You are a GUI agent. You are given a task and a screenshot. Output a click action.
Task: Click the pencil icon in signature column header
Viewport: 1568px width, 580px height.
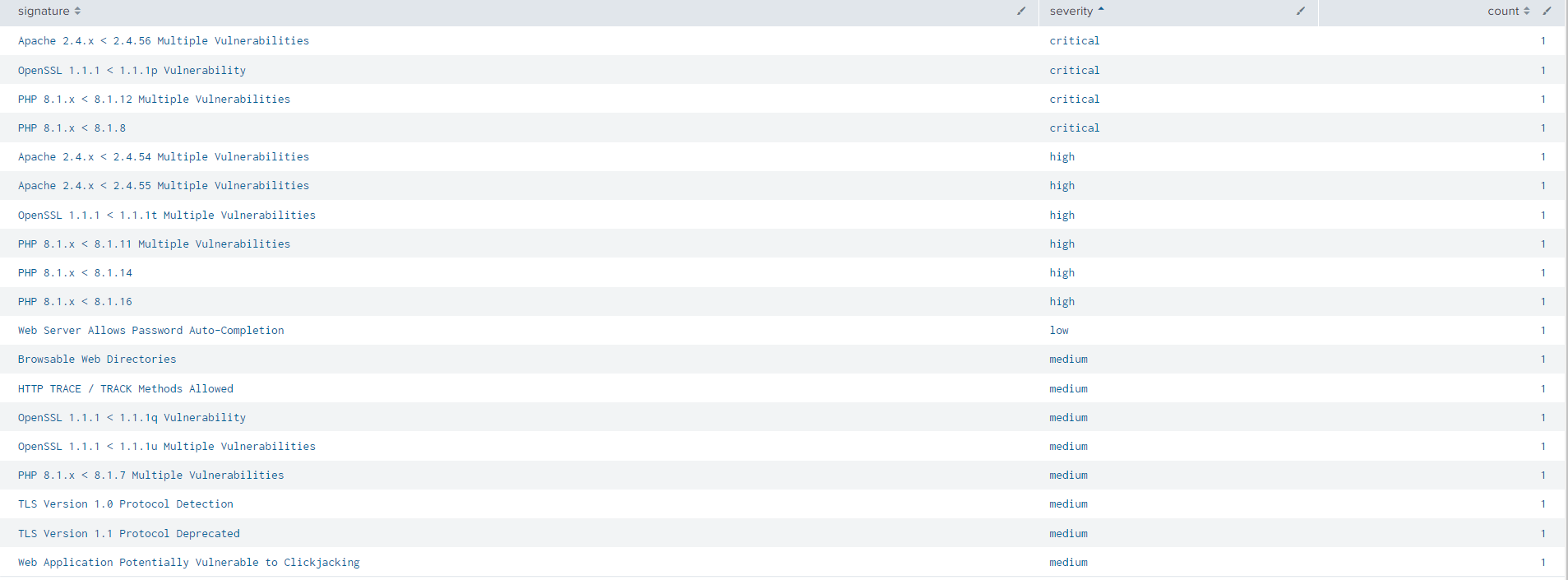1021,11
